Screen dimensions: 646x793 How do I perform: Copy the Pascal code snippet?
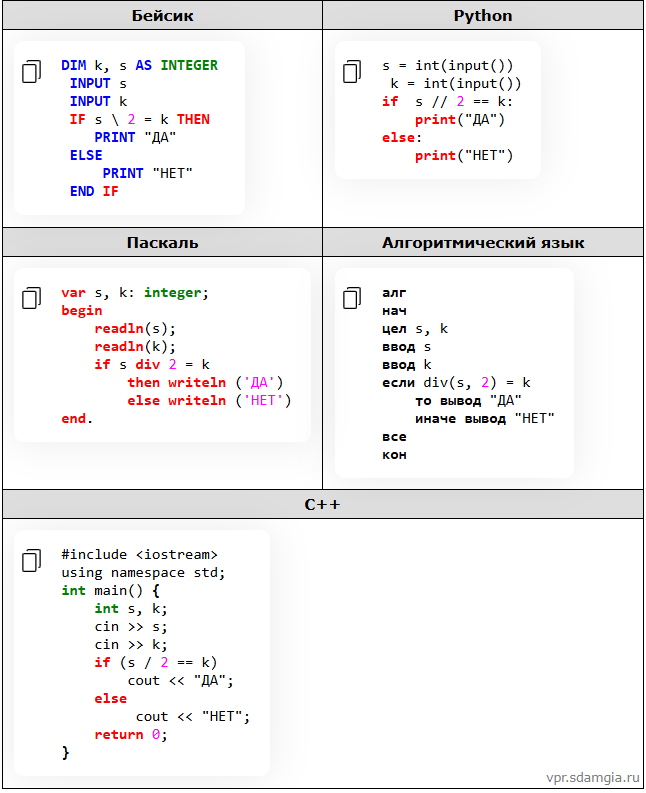tap(32, 298)
